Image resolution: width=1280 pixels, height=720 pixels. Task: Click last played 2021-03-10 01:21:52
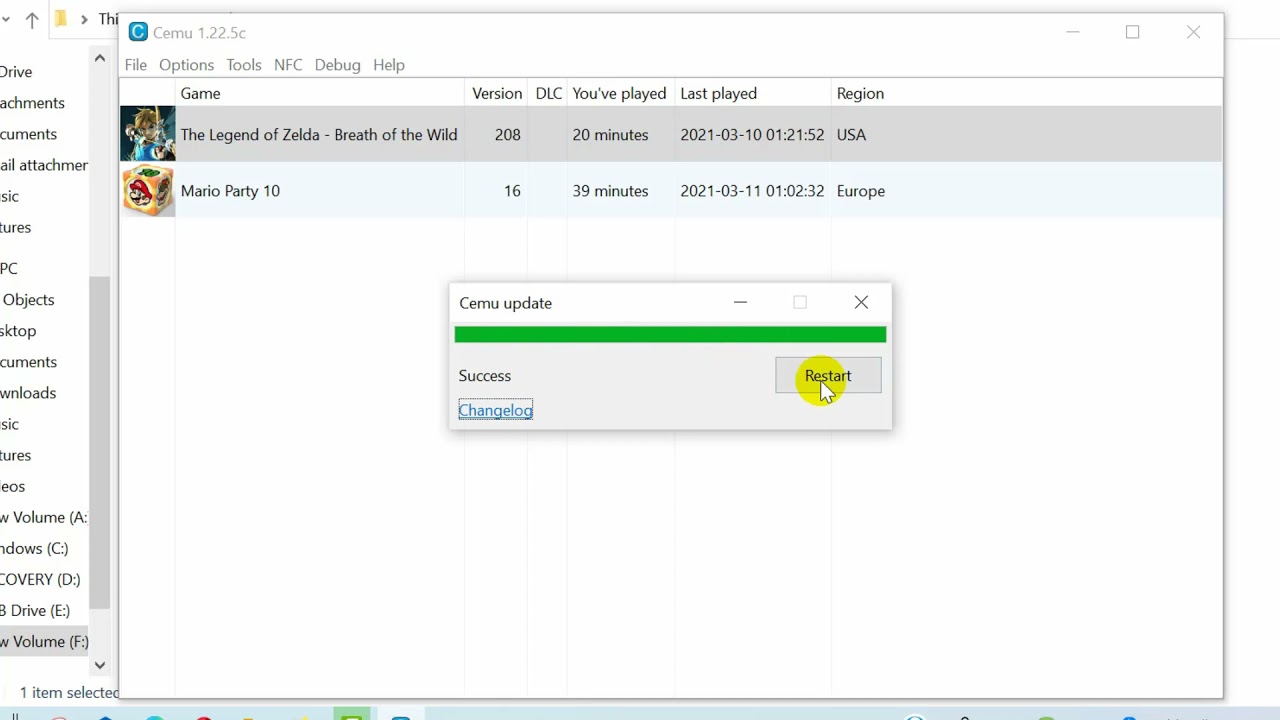tap(752, 135)
